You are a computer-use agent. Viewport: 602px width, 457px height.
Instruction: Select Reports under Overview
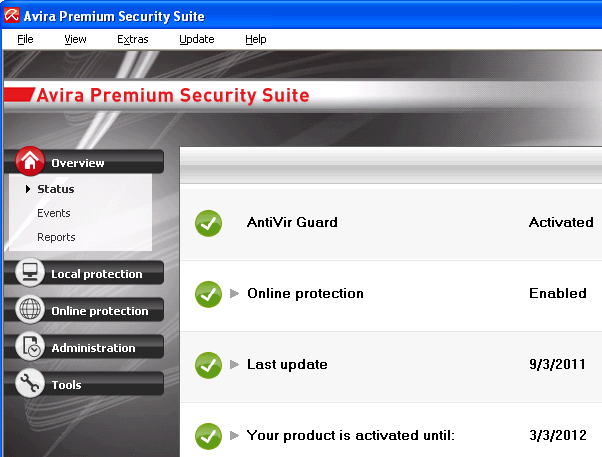pyautogui.click(x=56, y=237)
